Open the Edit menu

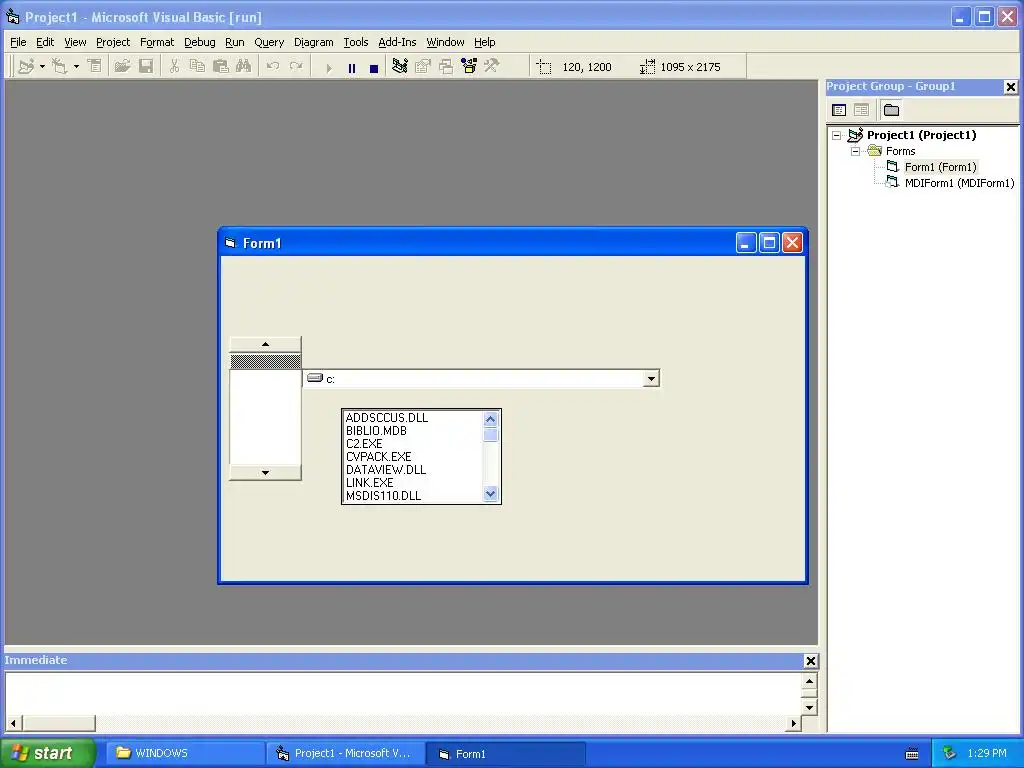(x=45, y=42)
